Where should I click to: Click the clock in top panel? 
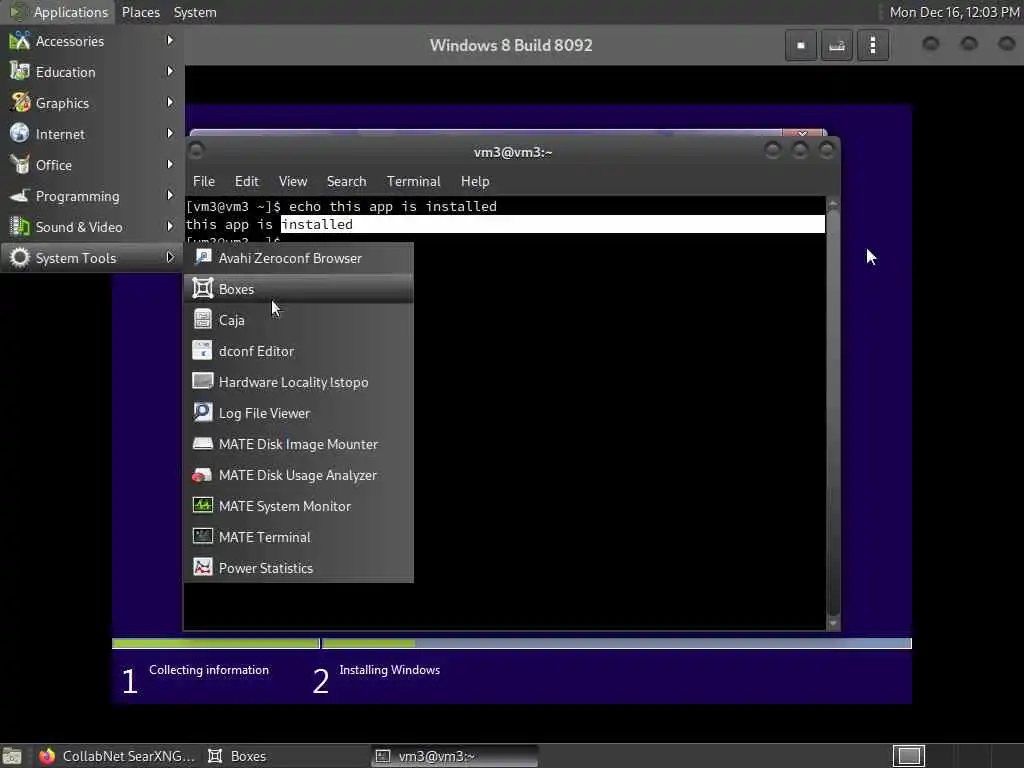tap(954, 12)
